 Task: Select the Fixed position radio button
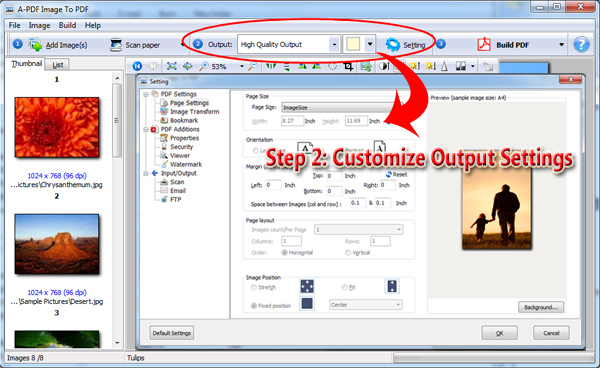(x=254, y=306)
